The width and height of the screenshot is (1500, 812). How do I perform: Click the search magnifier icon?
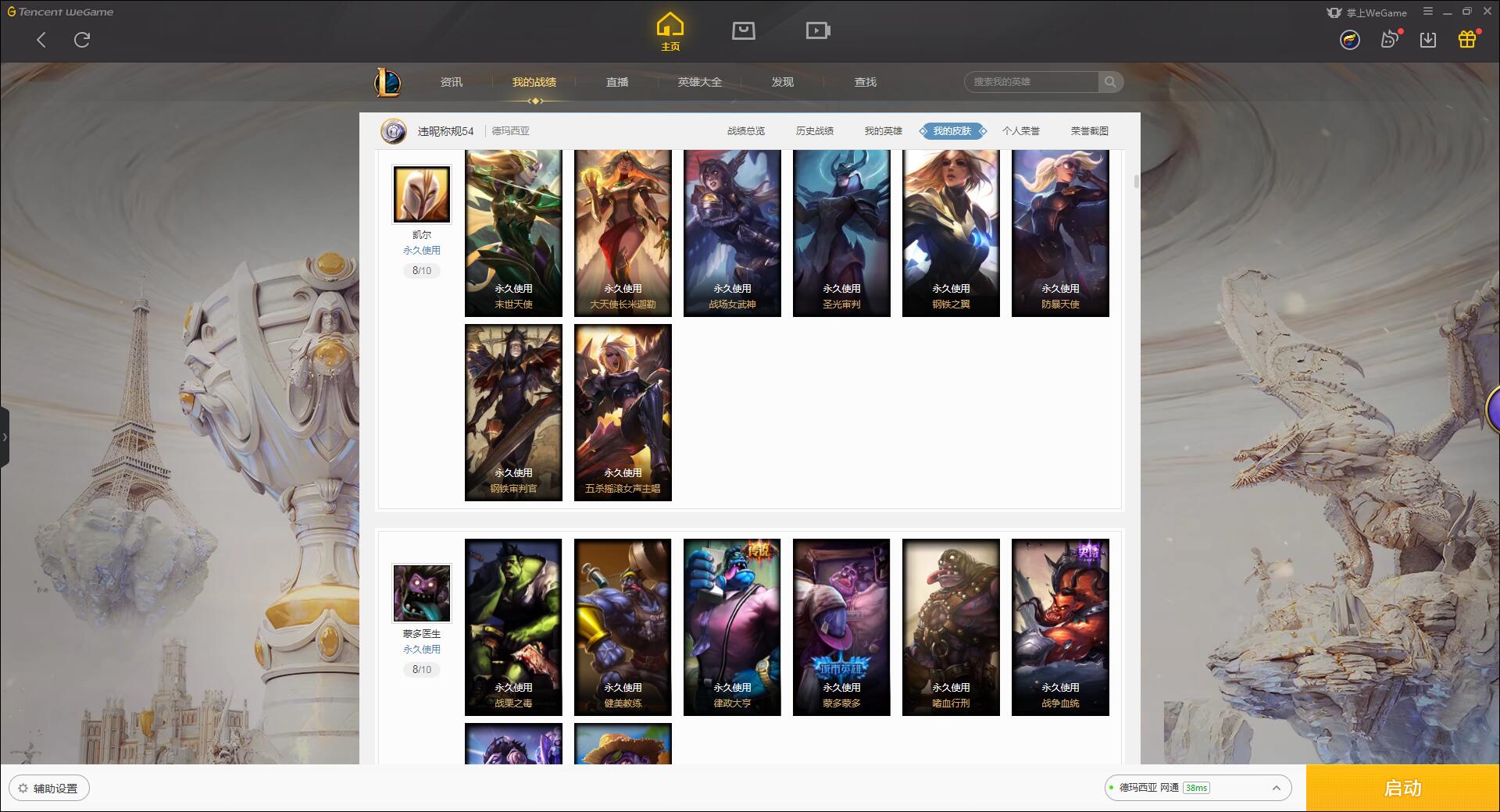1110,82
